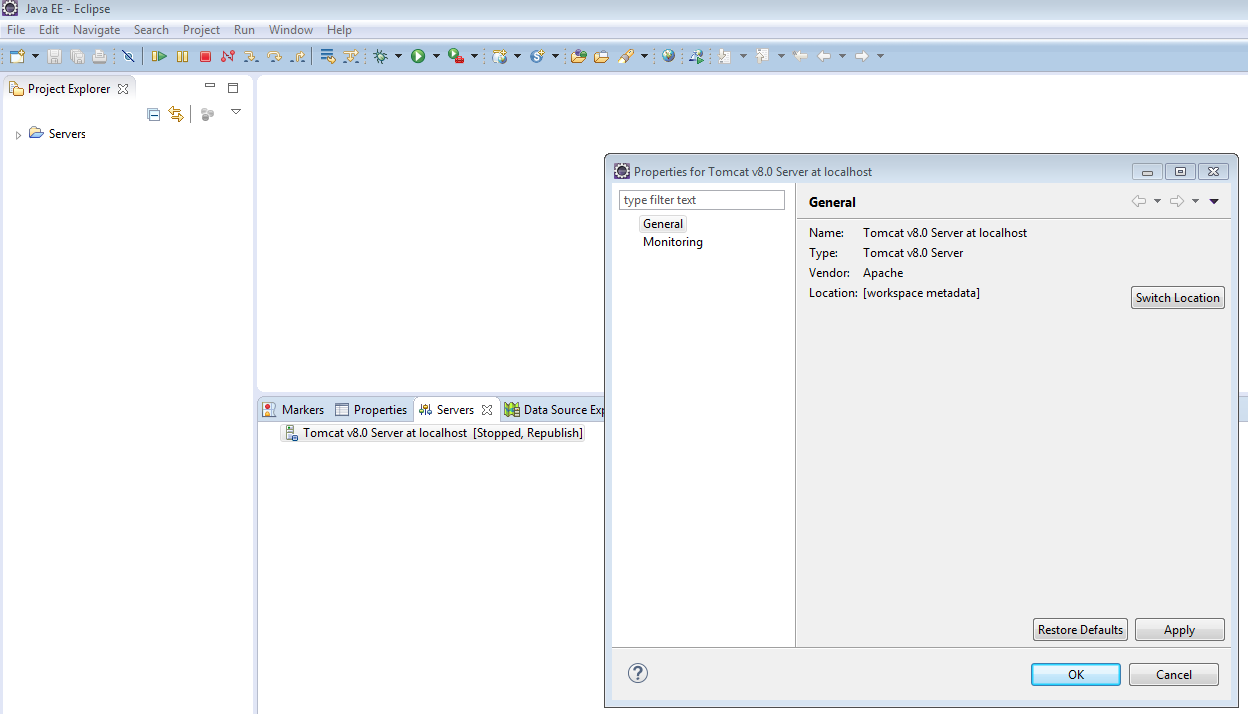The height and width of the screenshot is (714, 1248).
Task: Toggle Skip All Breakpoints icon
Action: (x=128, y=56)
